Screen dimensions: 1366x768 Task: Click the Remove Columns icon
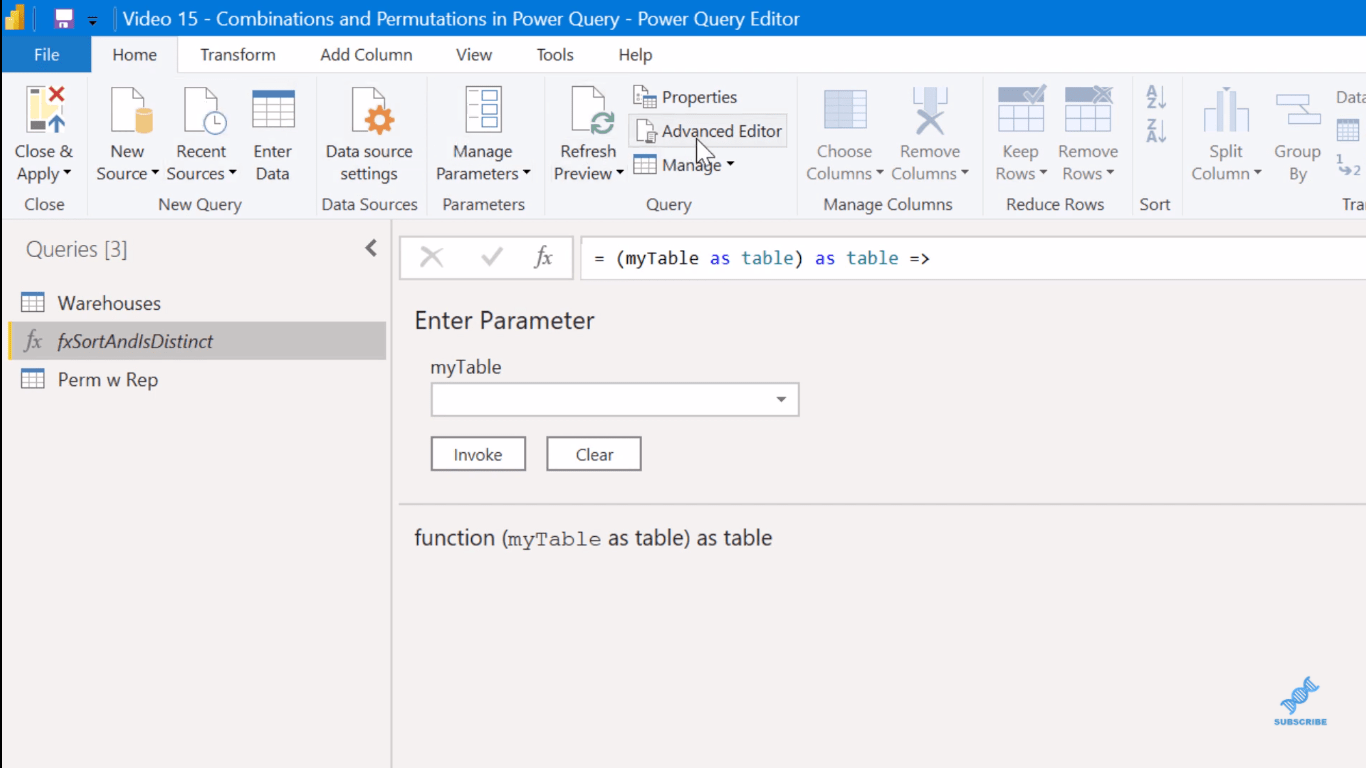pyautogui.click(x=930, y=110)
